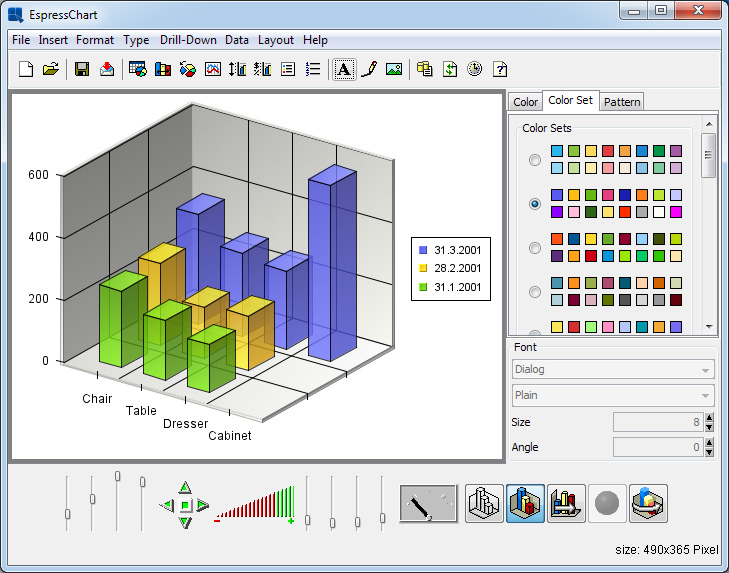This screenshot has height=573, width=729.
Task: Open an existing chart file via folder icon
Action: 51,69
